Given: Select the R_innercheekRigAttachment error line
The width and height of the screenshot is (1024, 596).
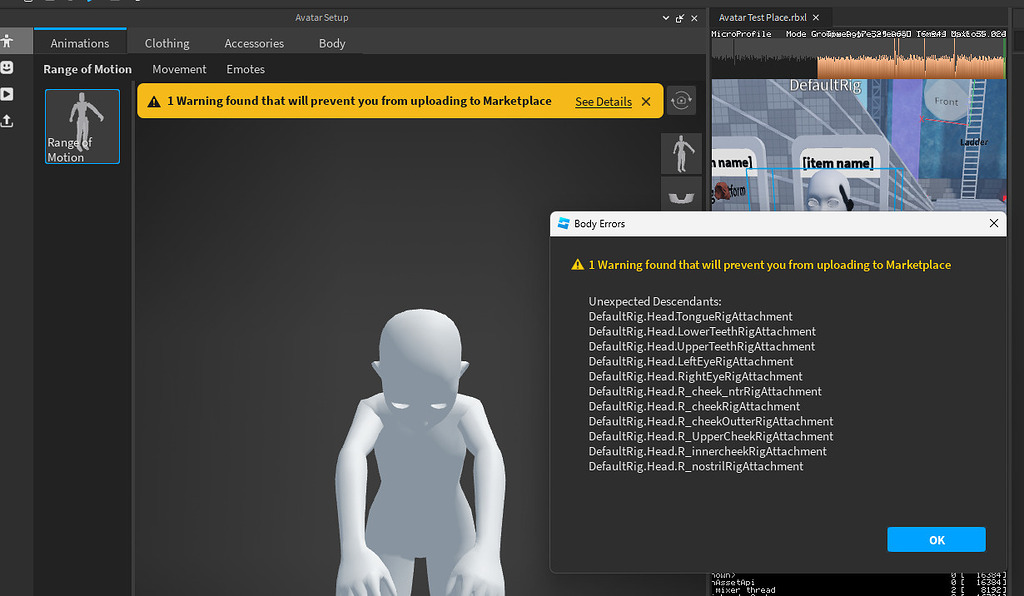Looking at the screenshot, I should 707,452.
